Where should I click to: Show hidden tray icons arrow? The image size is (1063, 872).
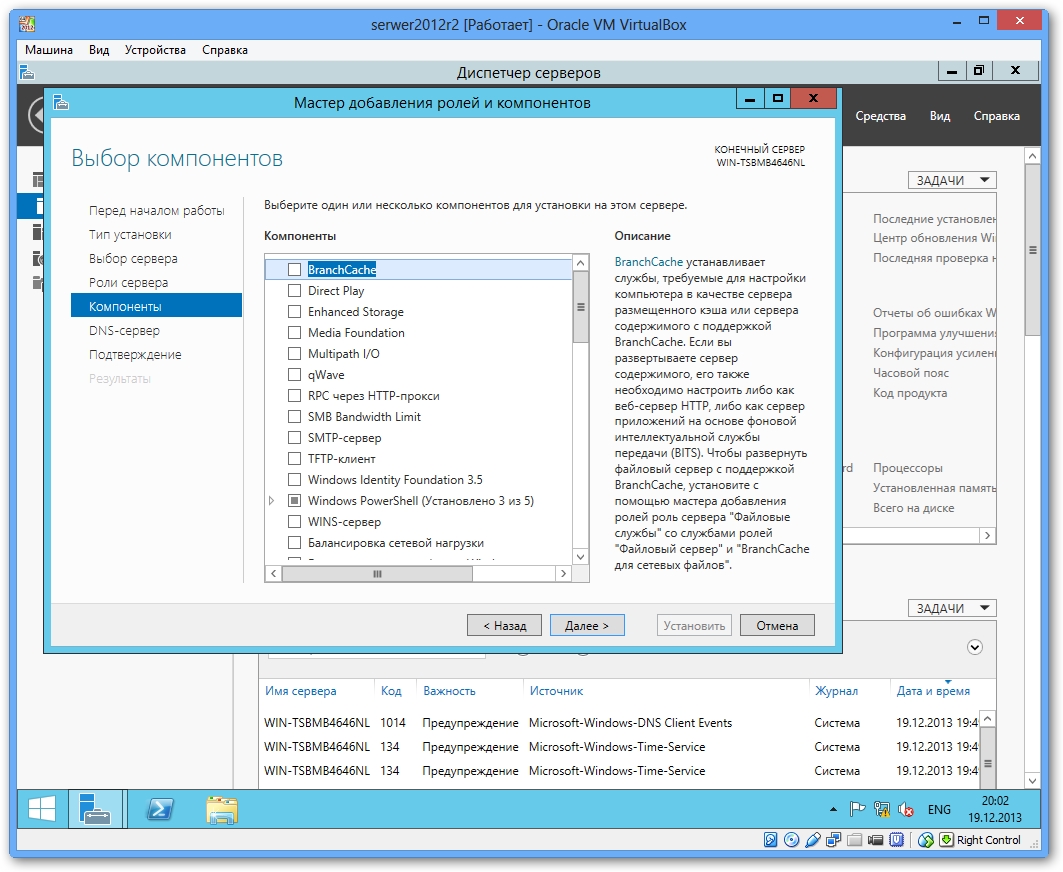tap(833, 809)
